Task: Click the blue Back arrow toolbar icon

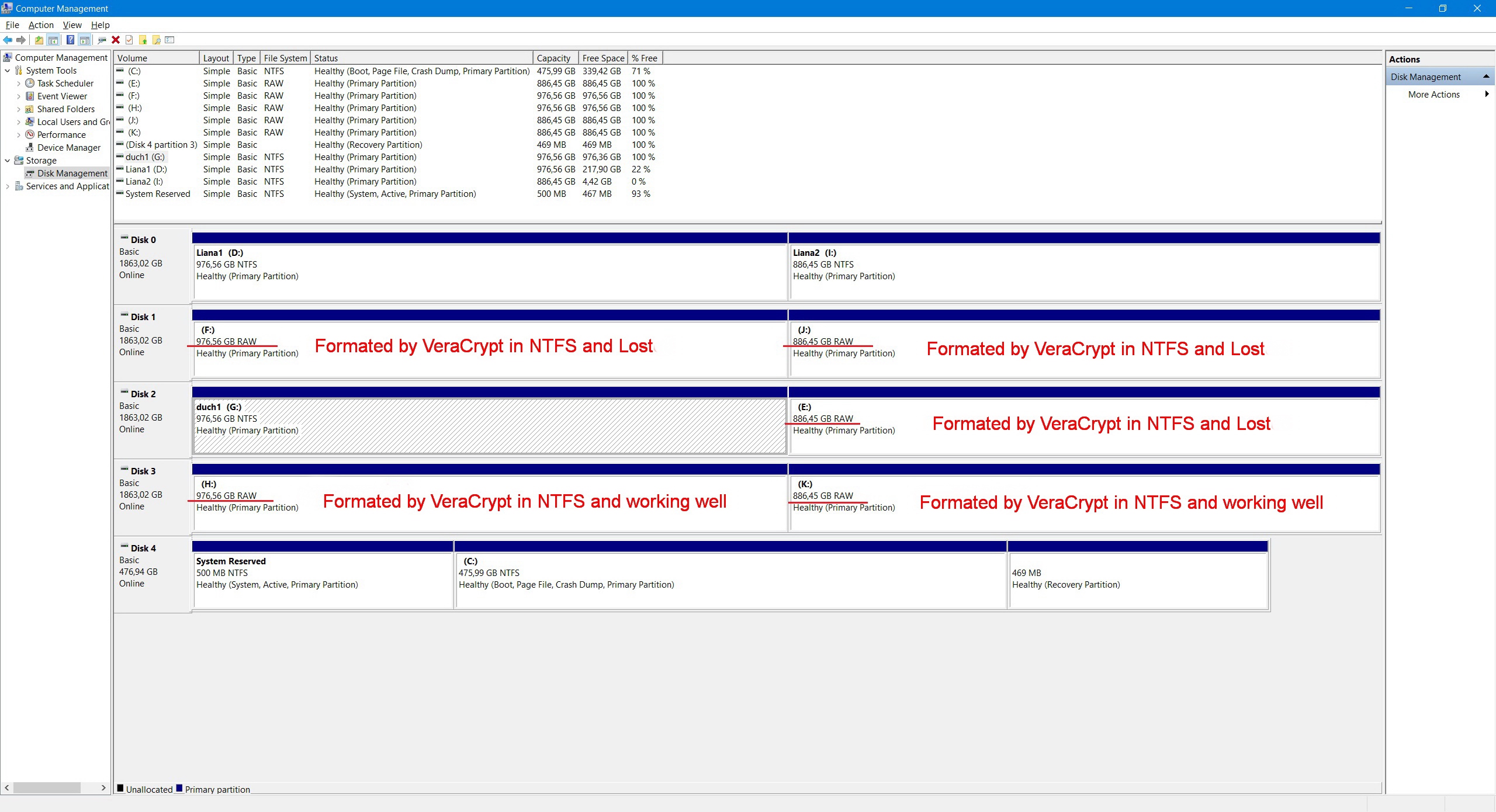Action: [x=8, y=40]
